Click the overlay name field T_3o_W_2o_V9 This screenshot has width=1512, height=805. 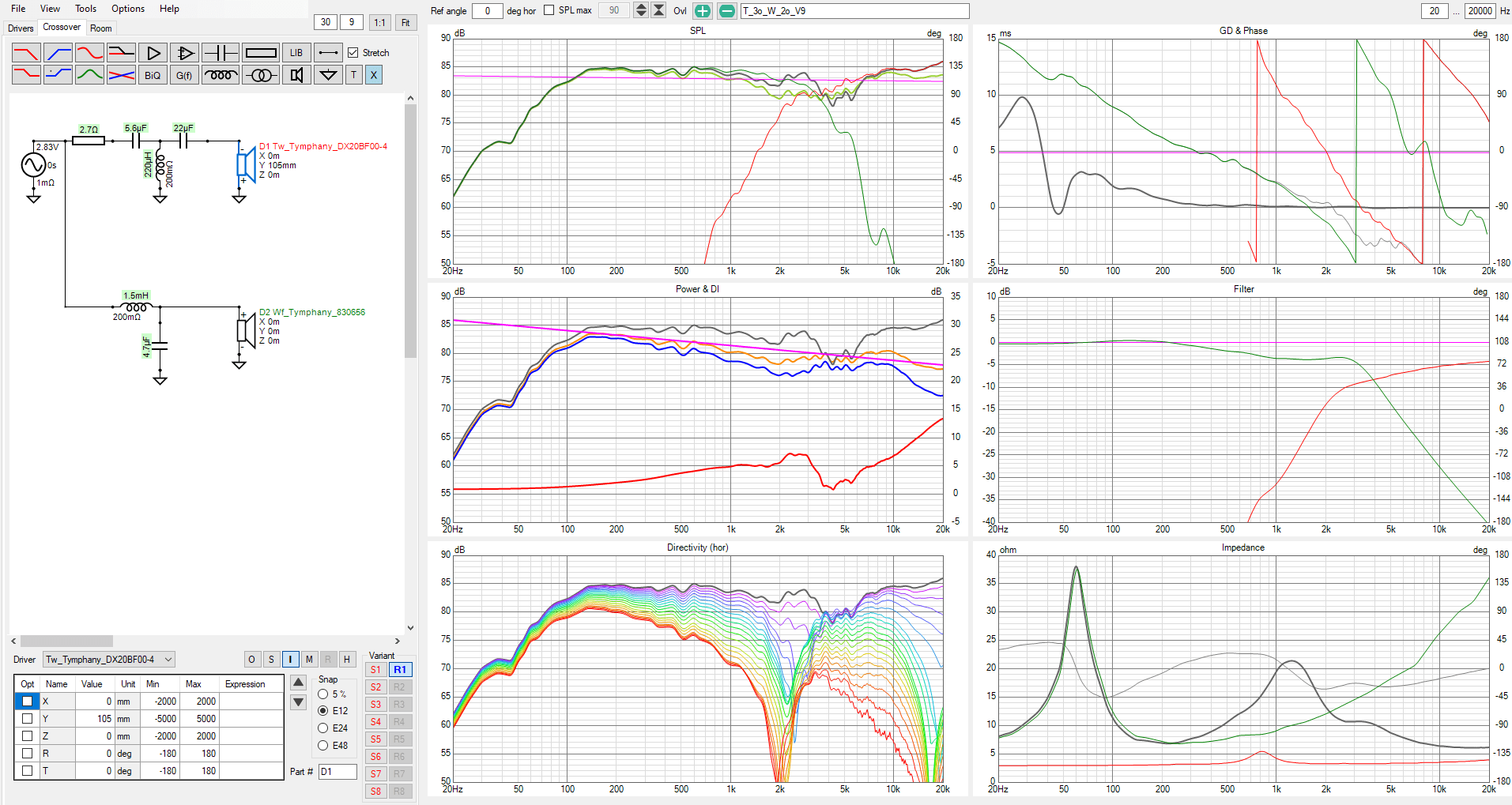click(x=854, y=11)
